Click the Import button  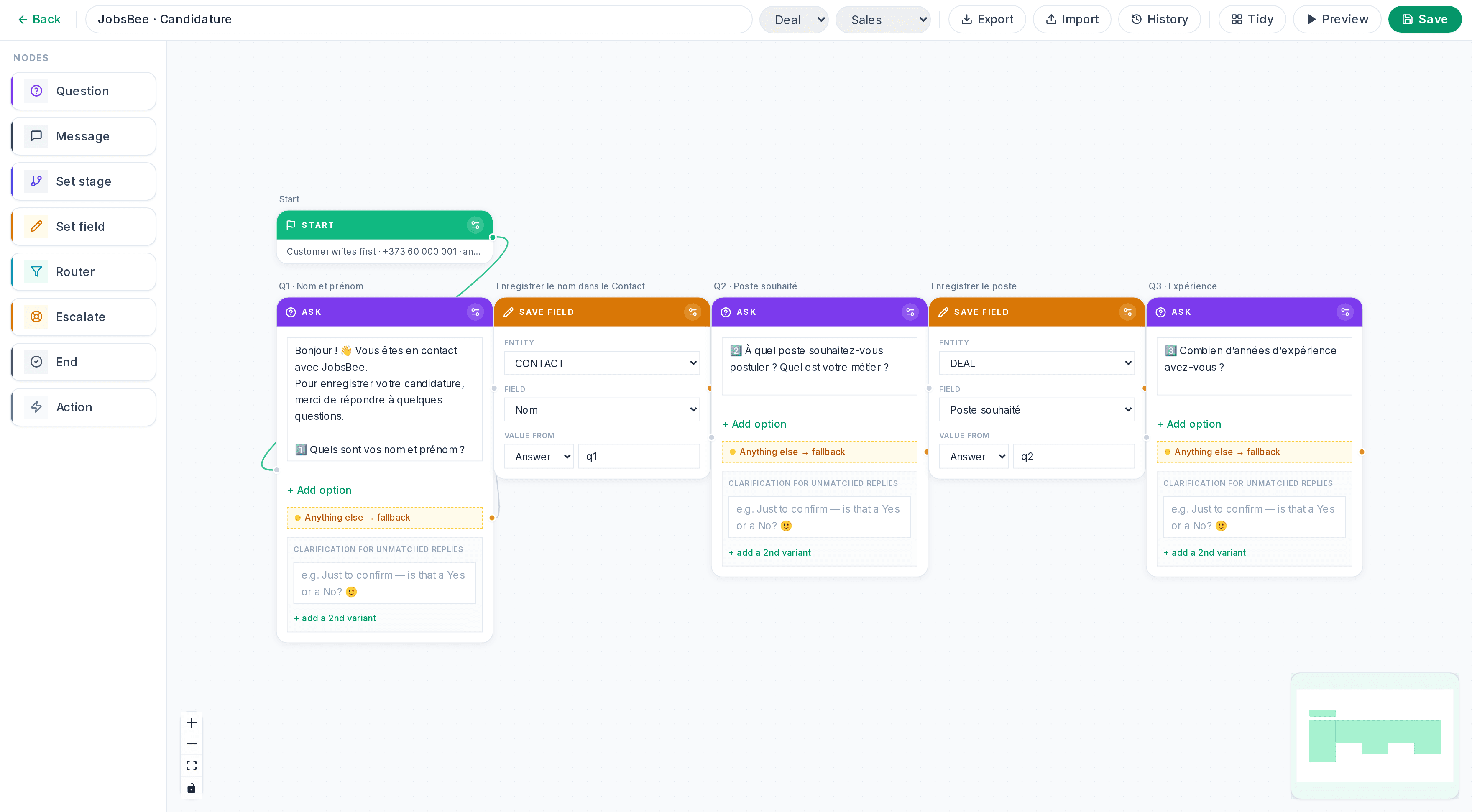click(x=1072, y=19)
